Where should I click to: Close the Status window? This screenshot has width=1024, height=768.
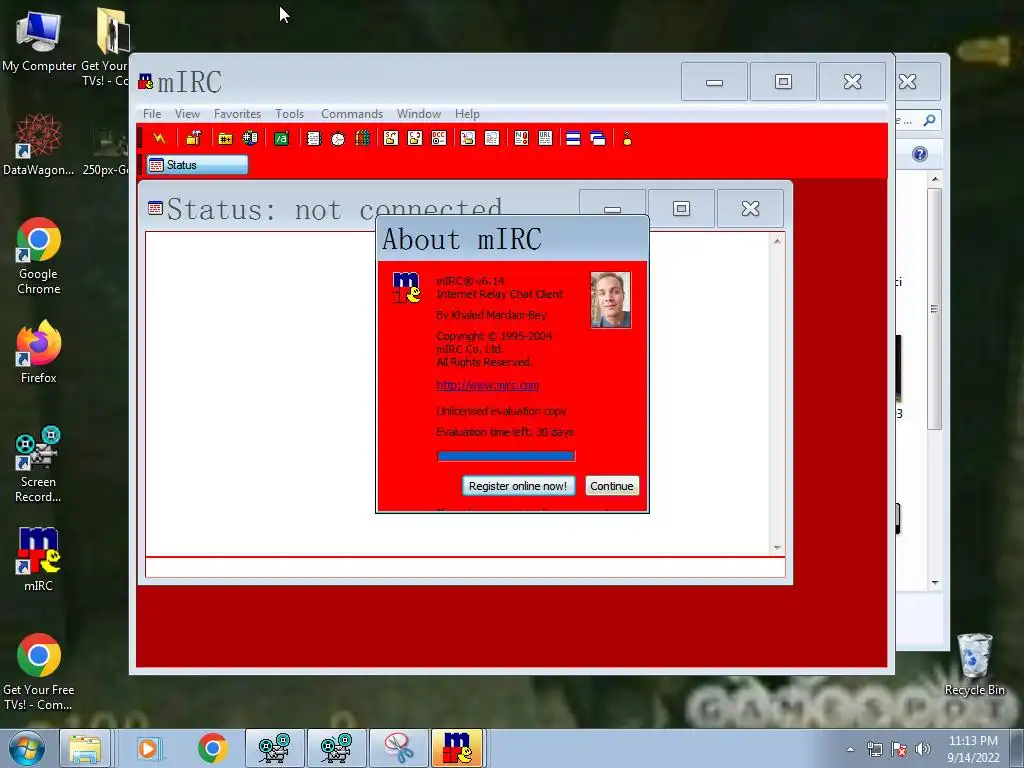click(750, 208)
